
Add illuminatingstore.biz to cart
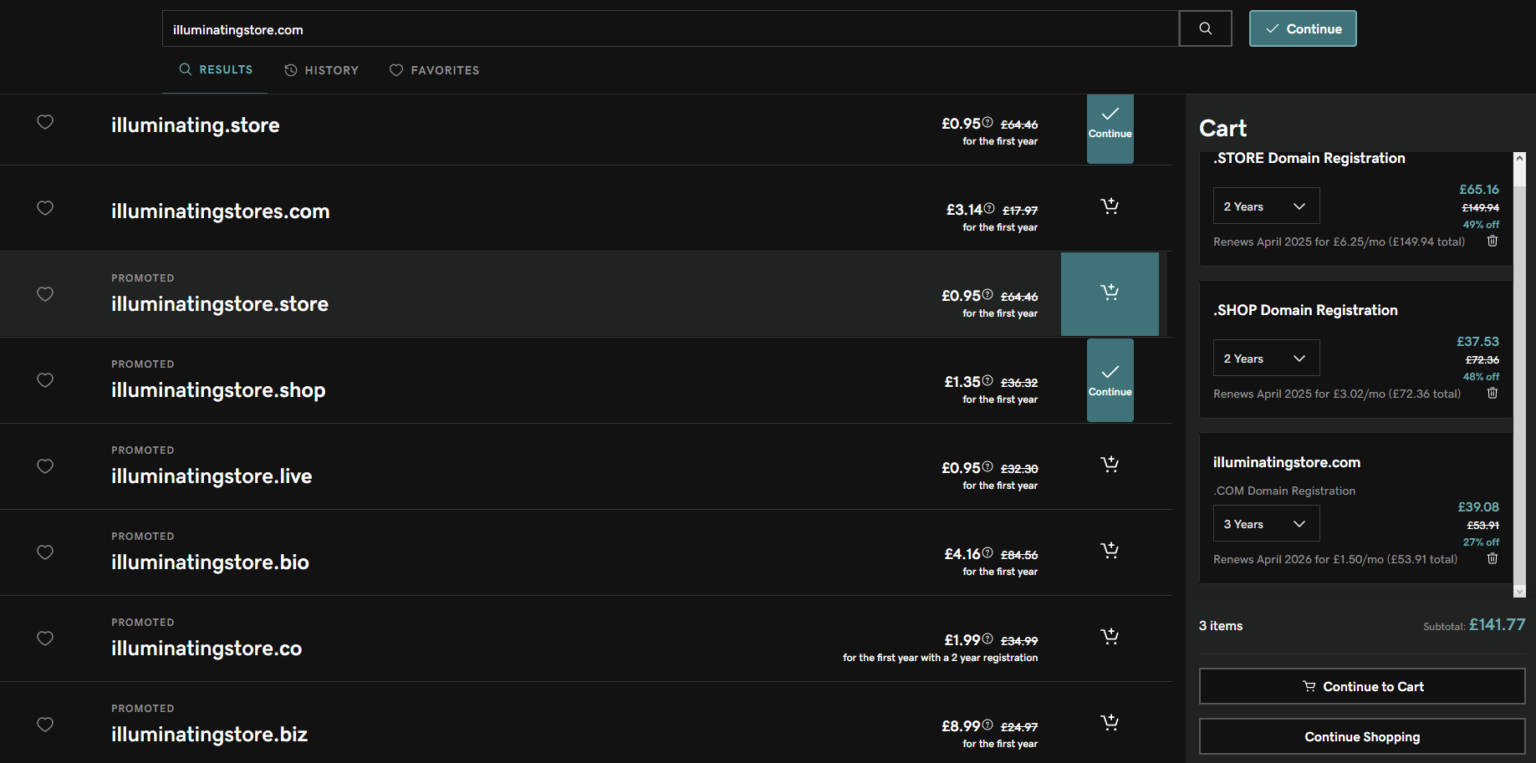coord(1109,723)
